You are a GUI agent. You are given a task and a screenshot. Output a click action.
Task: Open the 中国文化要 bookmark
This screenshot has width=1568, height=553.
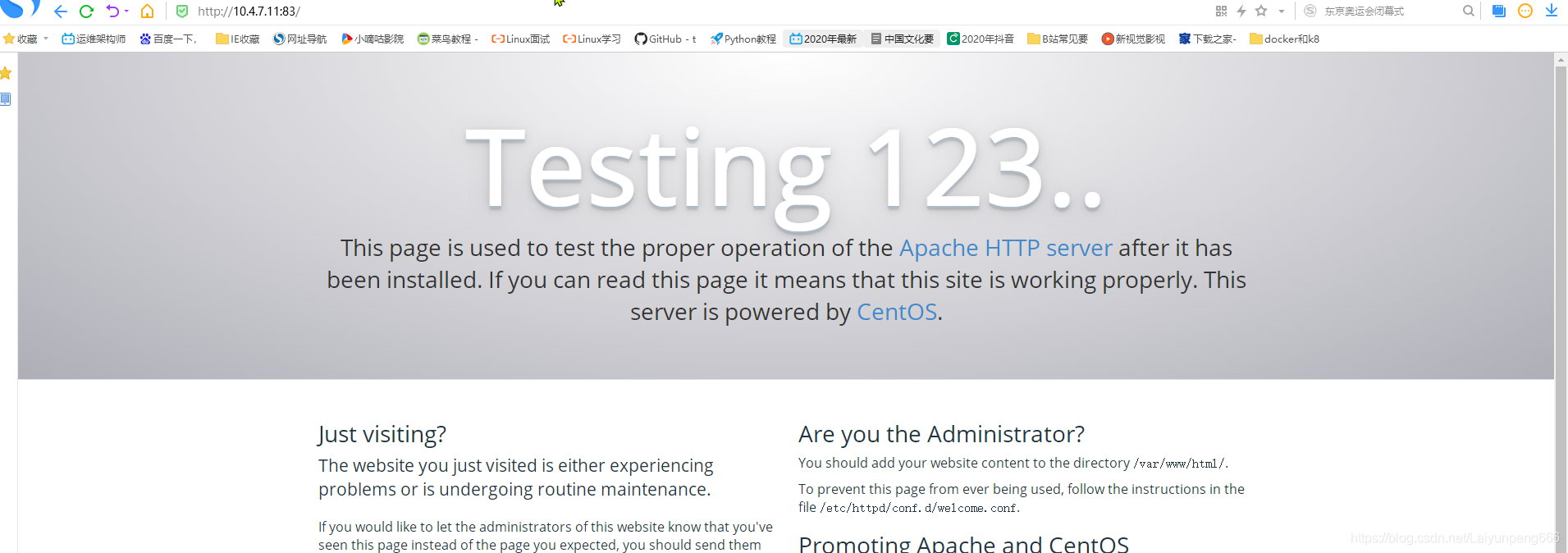tap(903, 39)
